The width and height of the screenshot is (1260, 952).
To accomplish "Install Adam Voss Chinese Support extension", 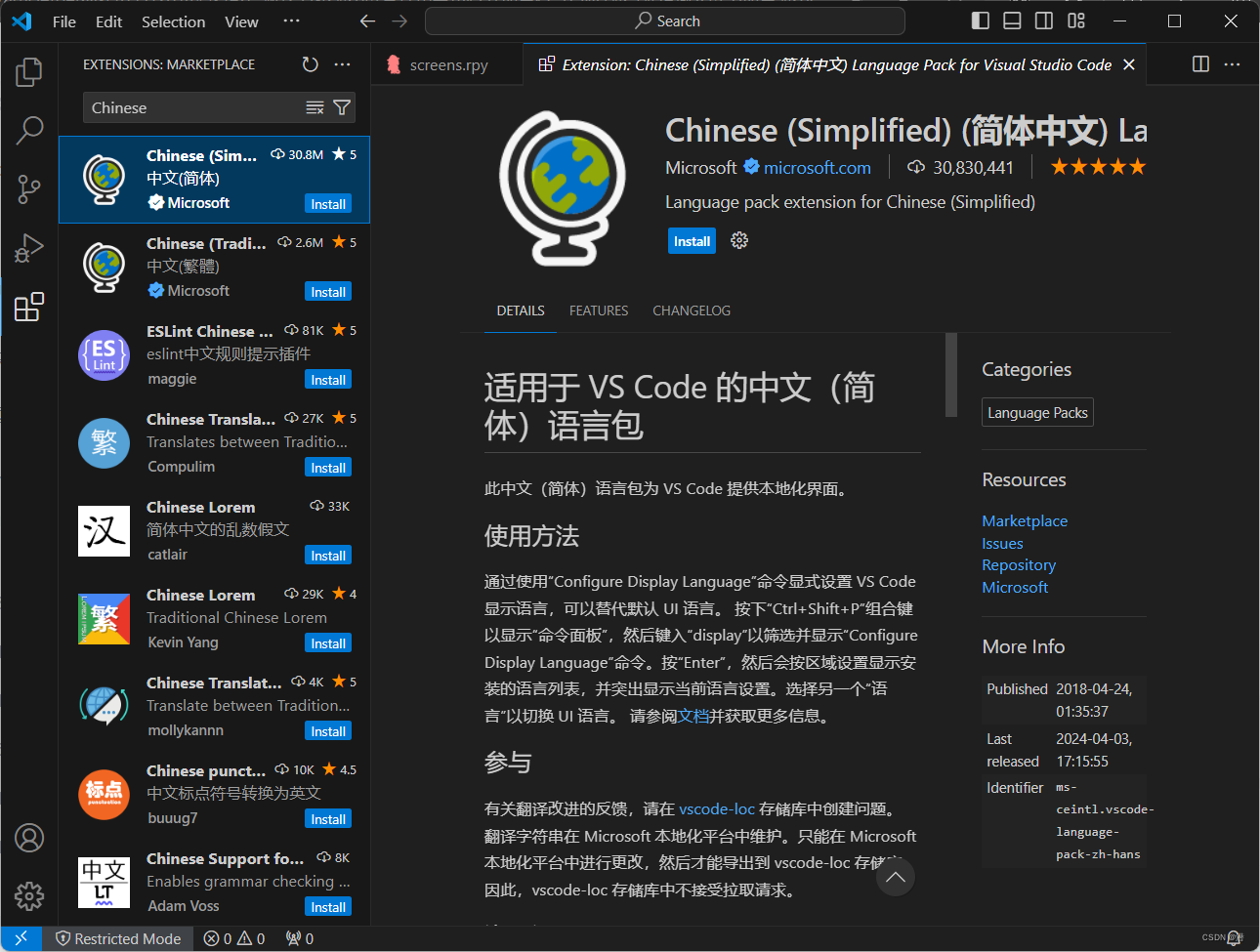I will click(328, 907).
